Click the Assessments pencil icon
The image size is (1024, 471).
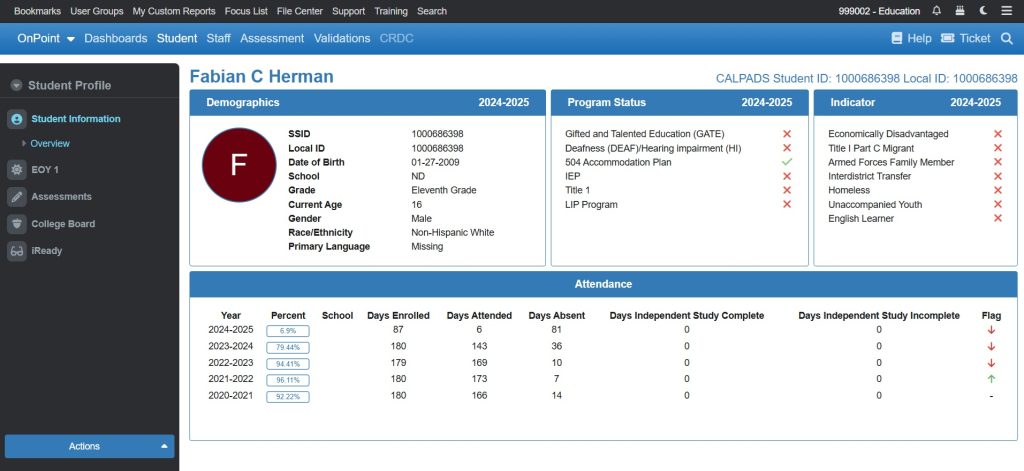[17, 197]
